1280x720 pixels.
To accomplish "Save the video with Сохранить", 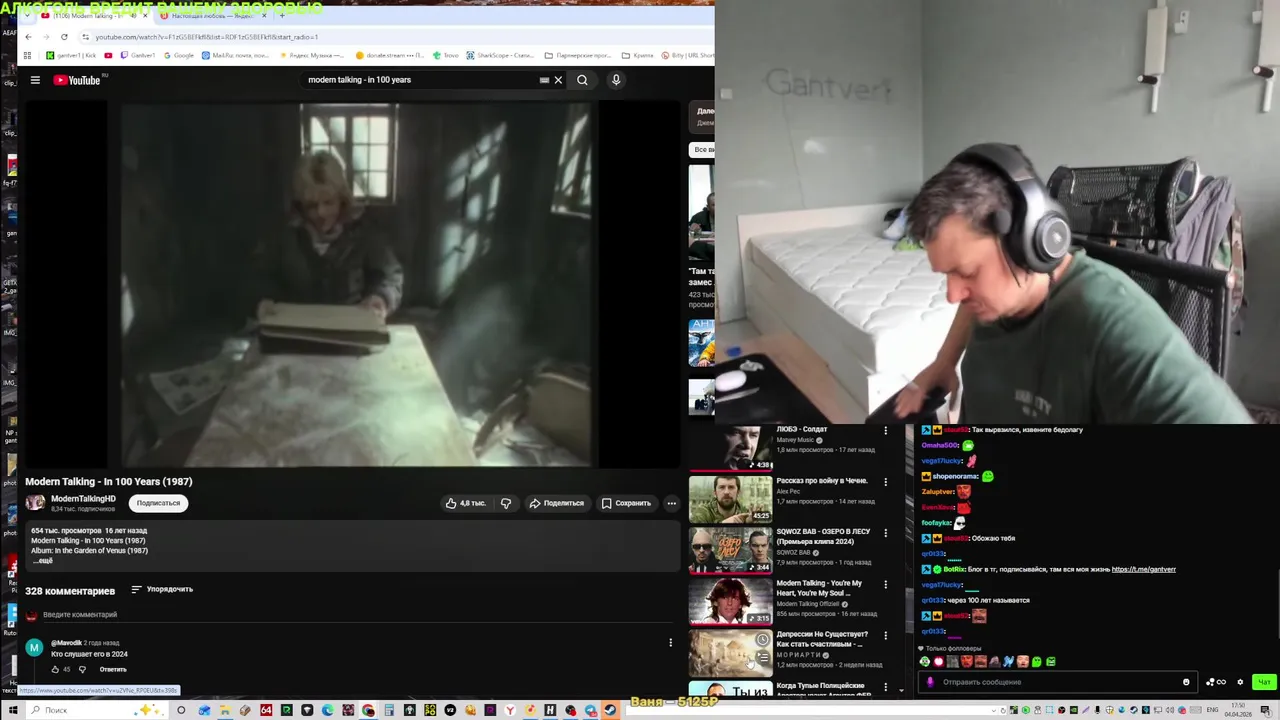I will tap(626, 503).
